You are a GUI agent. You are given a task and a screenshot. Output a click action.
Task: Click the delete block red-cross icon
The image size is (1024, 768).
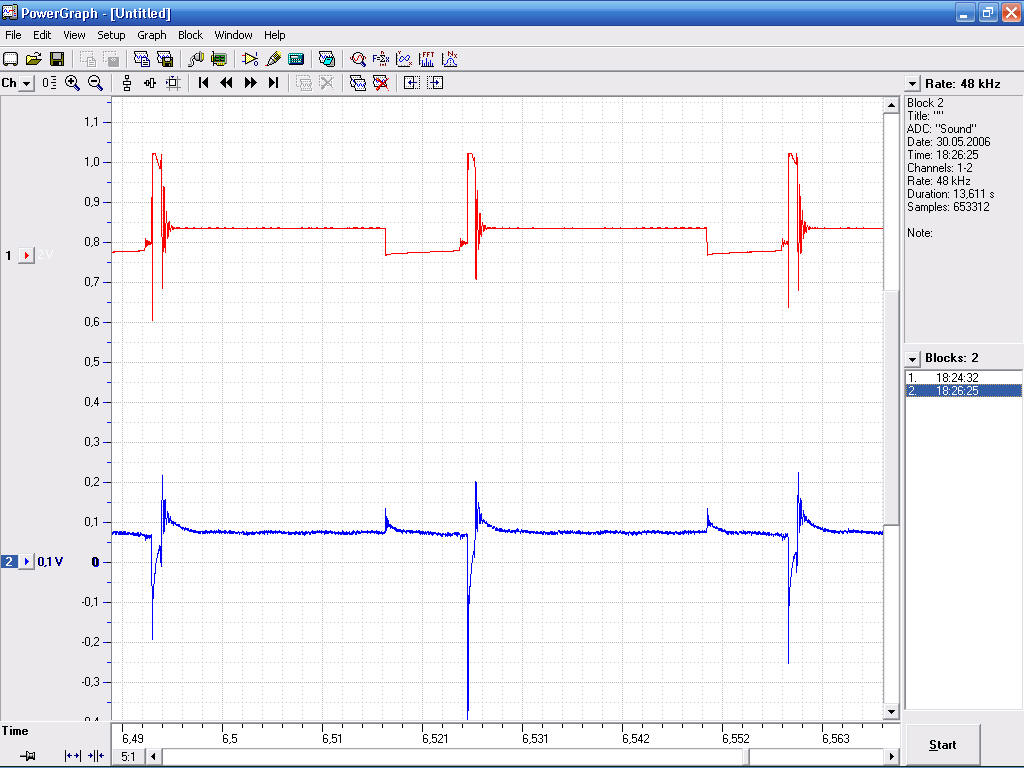click(381, 83)
